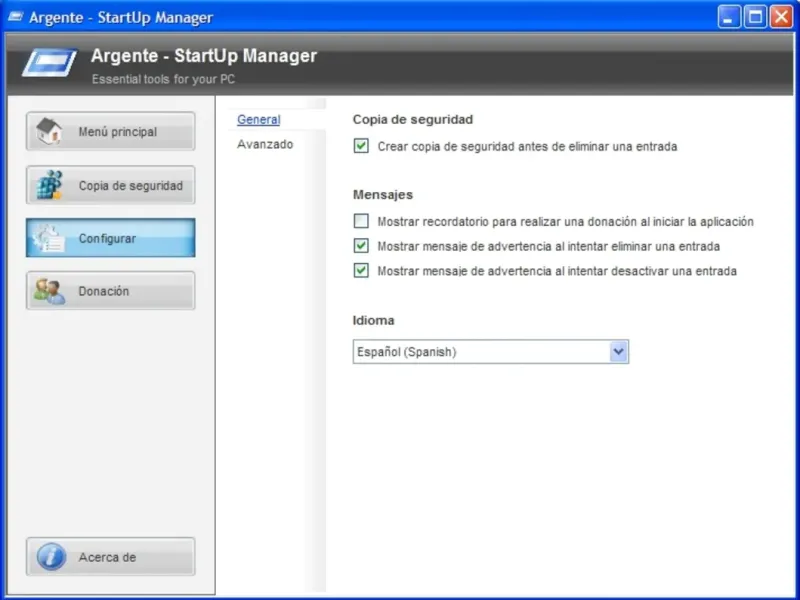Close the StartUp Manager window
Viewport: 800px width, 600px height.
pos(781,17)
